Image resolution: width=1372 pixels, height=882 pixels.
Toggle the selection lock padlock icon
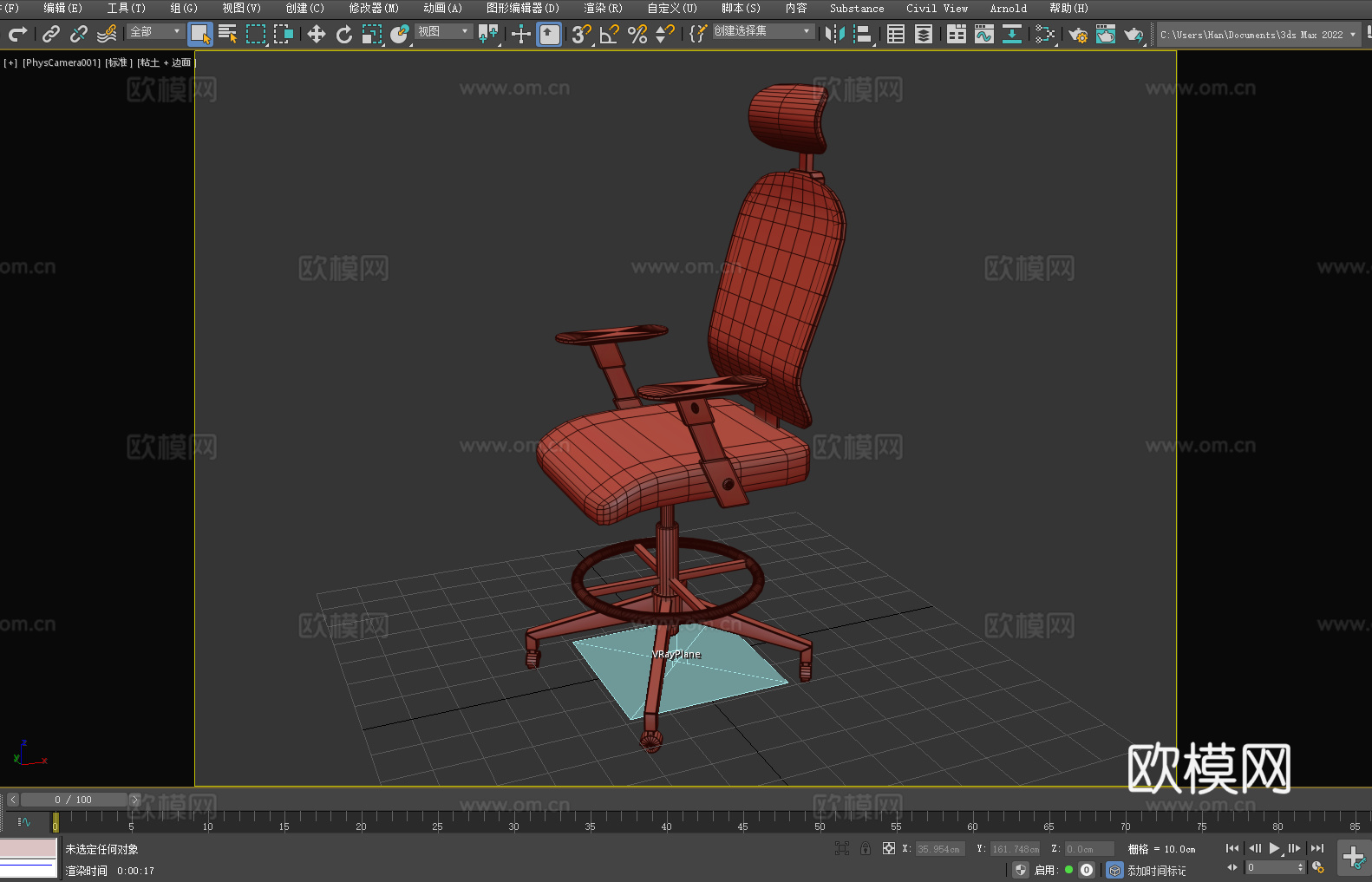pos(866,848)
